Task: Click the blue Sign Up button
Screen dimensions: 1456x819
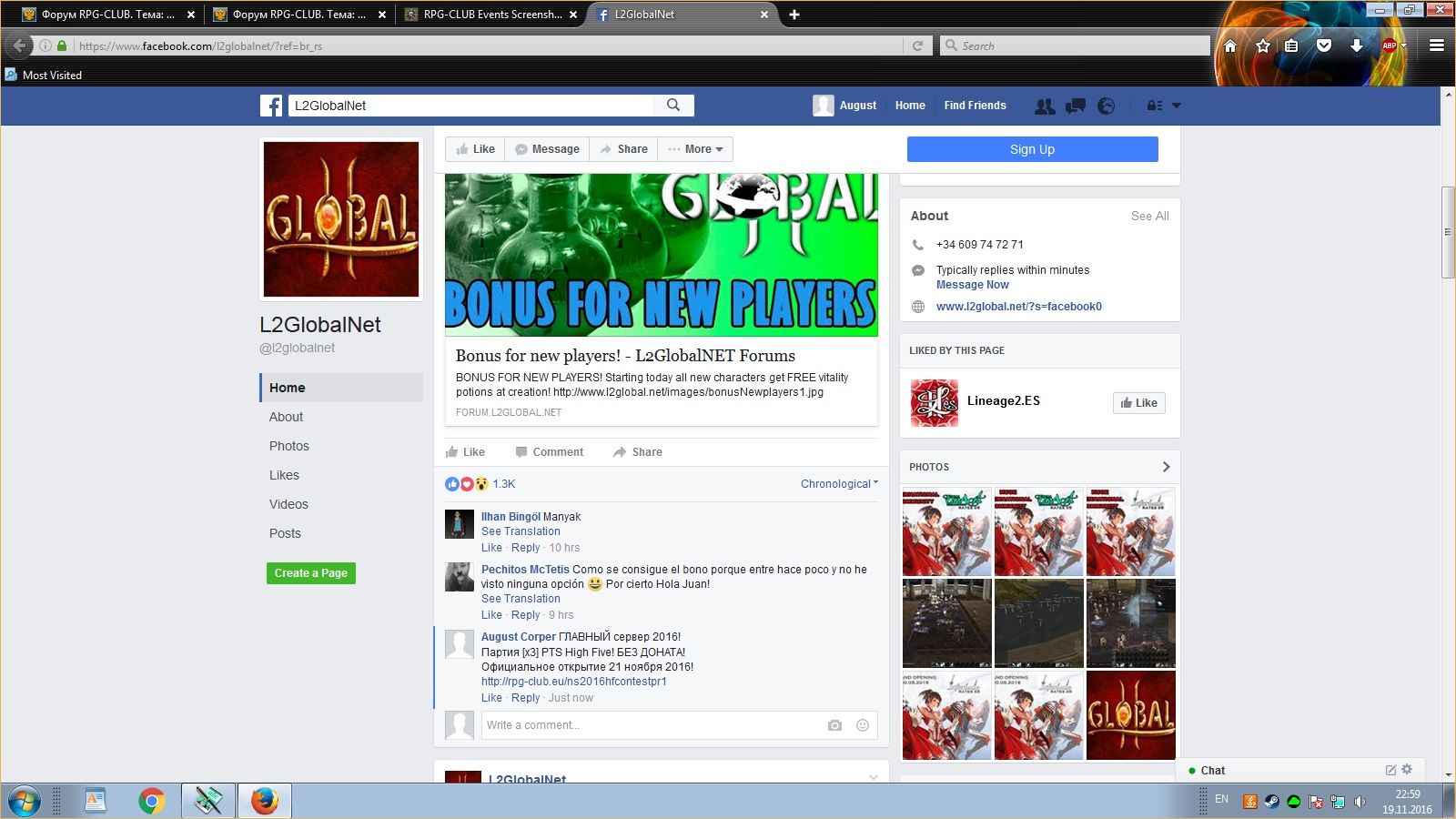Action: (x=1032, y=149)
